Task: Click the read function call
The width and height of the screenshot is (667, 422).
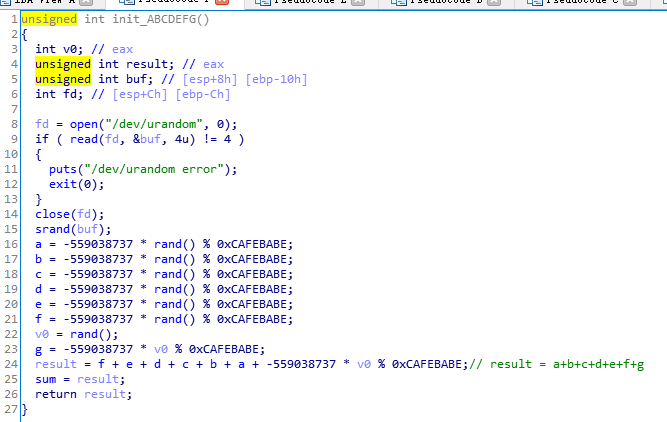Action: click(84, 139)
